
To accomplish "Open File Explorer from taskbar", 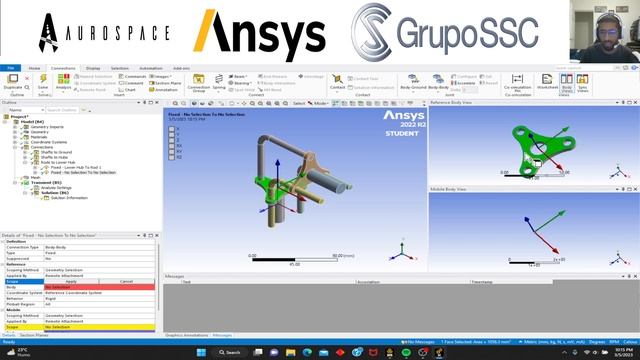I will [291, 352].
